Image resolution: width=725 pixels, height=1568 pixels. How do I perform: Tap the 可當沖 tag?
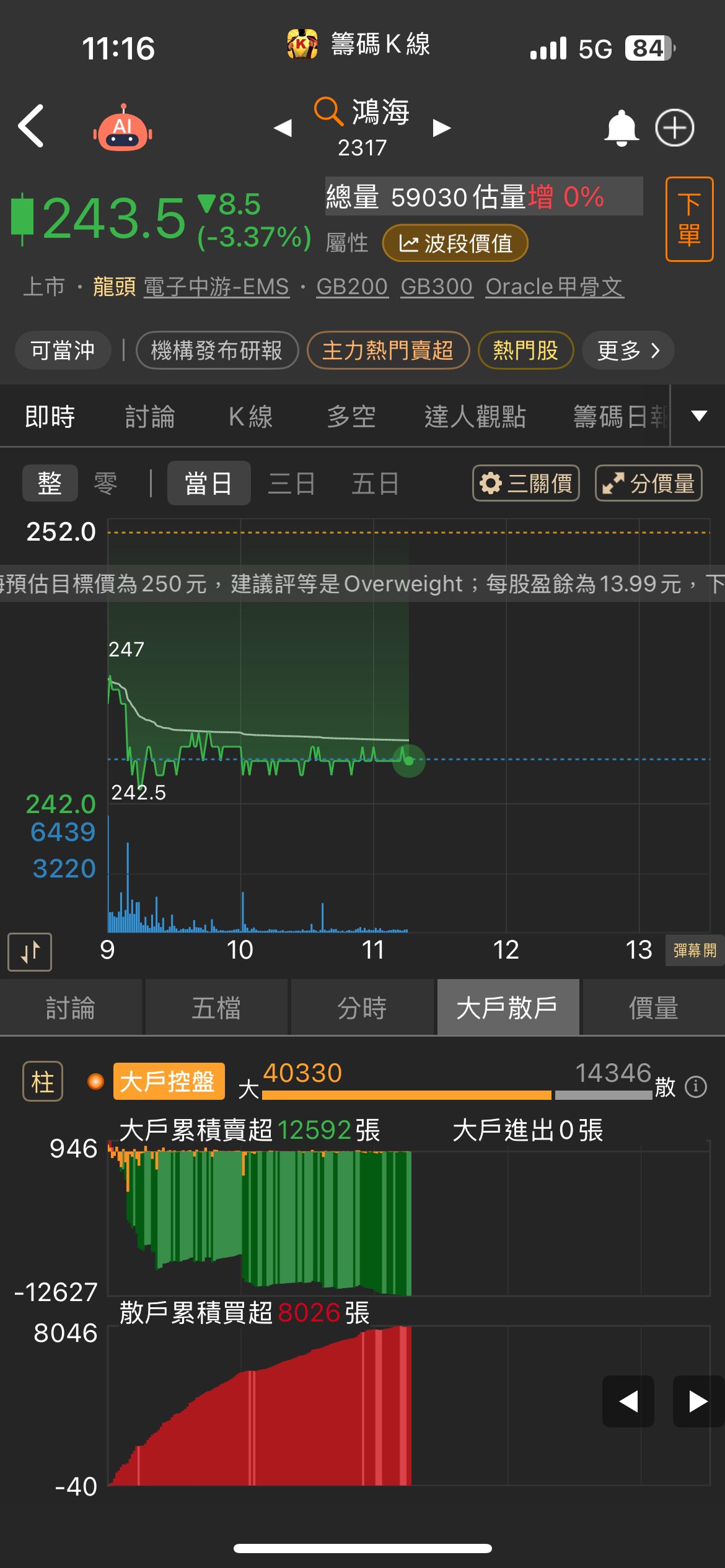click(x=63, y=351)
